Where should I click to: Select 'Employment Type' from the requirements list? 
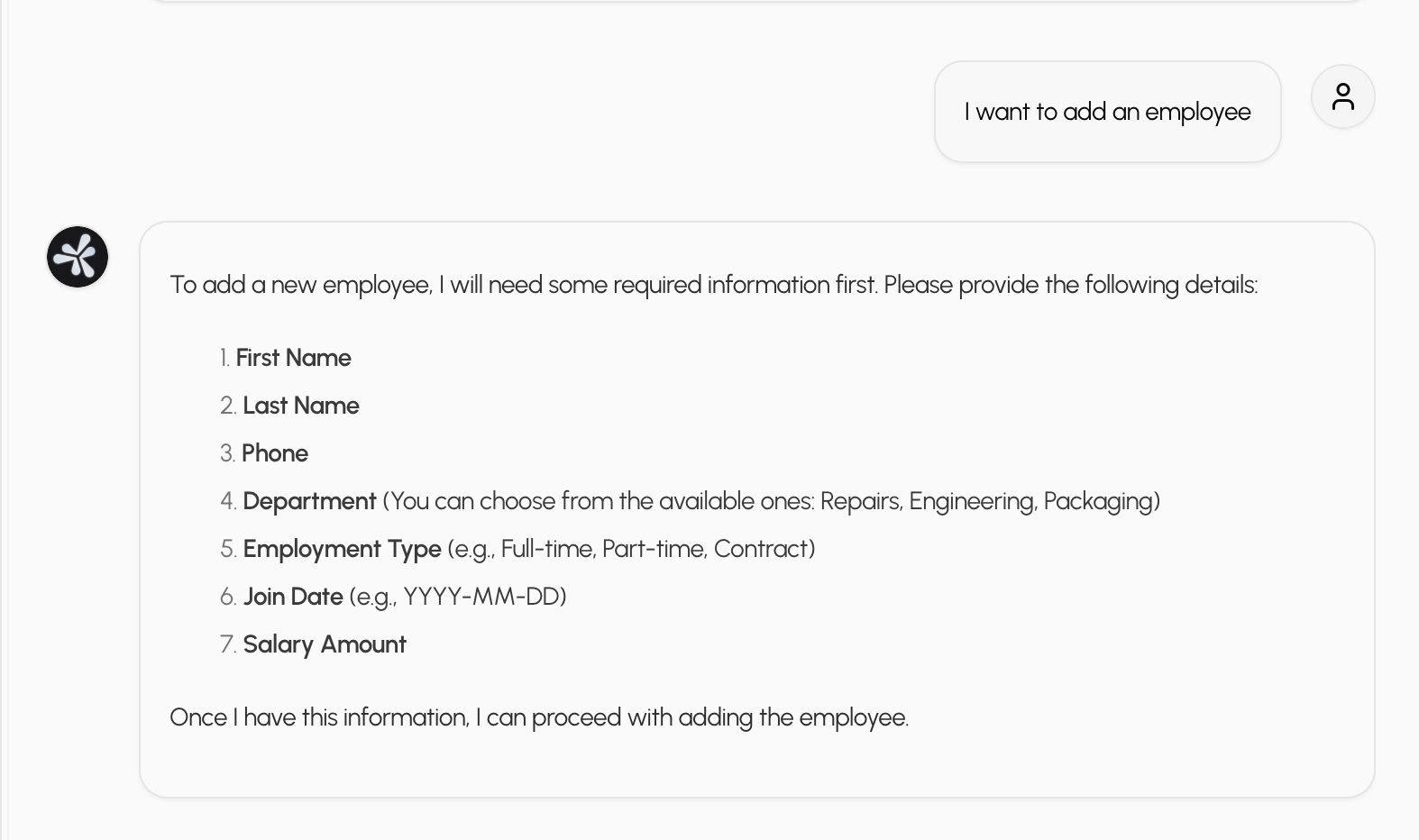click(342, 549)
